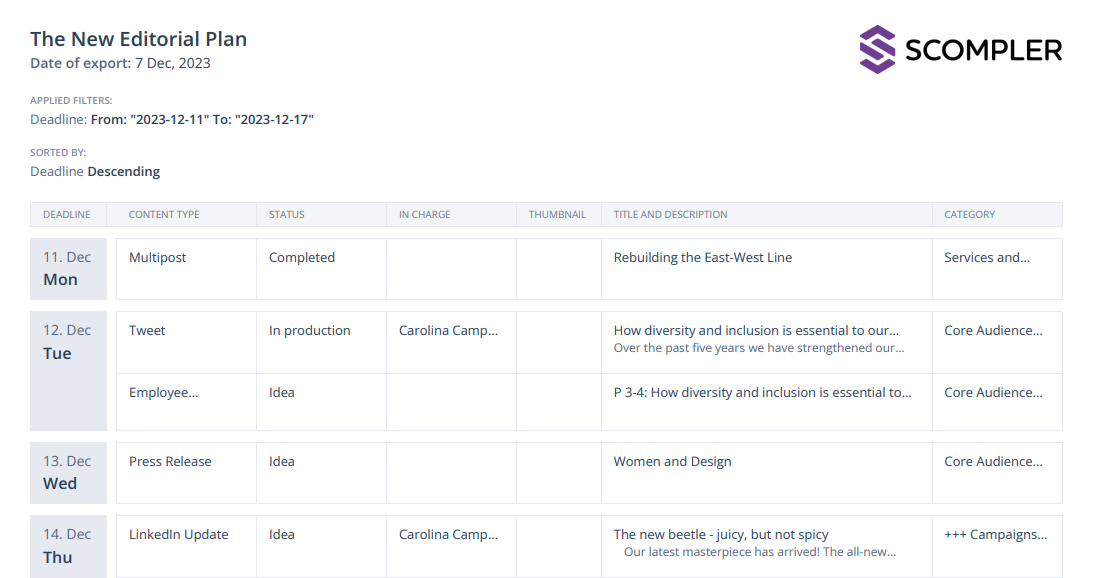Click the Press Release content type cell
This screenshot has height=578, width=1093.
point(170,462)
